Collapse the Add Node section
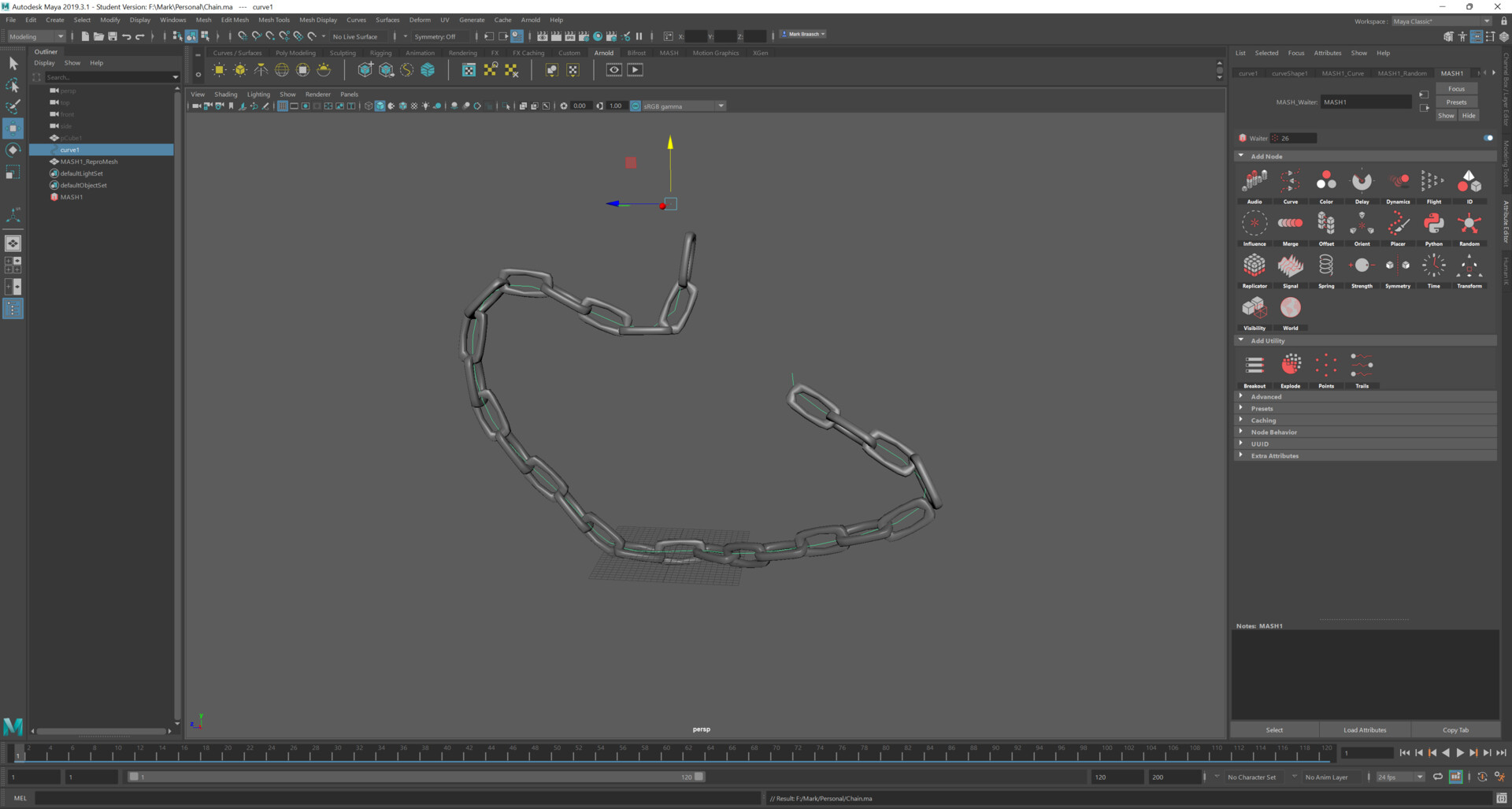1512x809 pixels. click(1242, 156)
